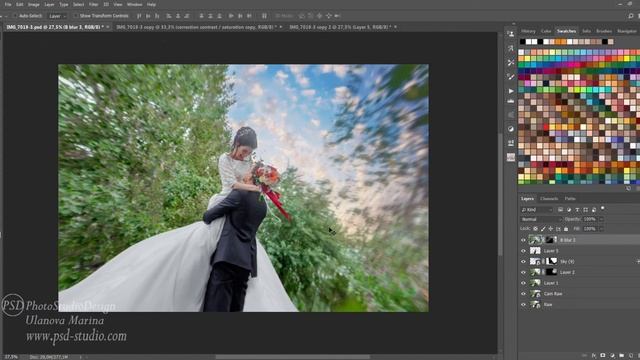The width and height of the screenshot is (640, 360).
Task: Select the Layer 1 layer name
Action: tap(551, 283)
